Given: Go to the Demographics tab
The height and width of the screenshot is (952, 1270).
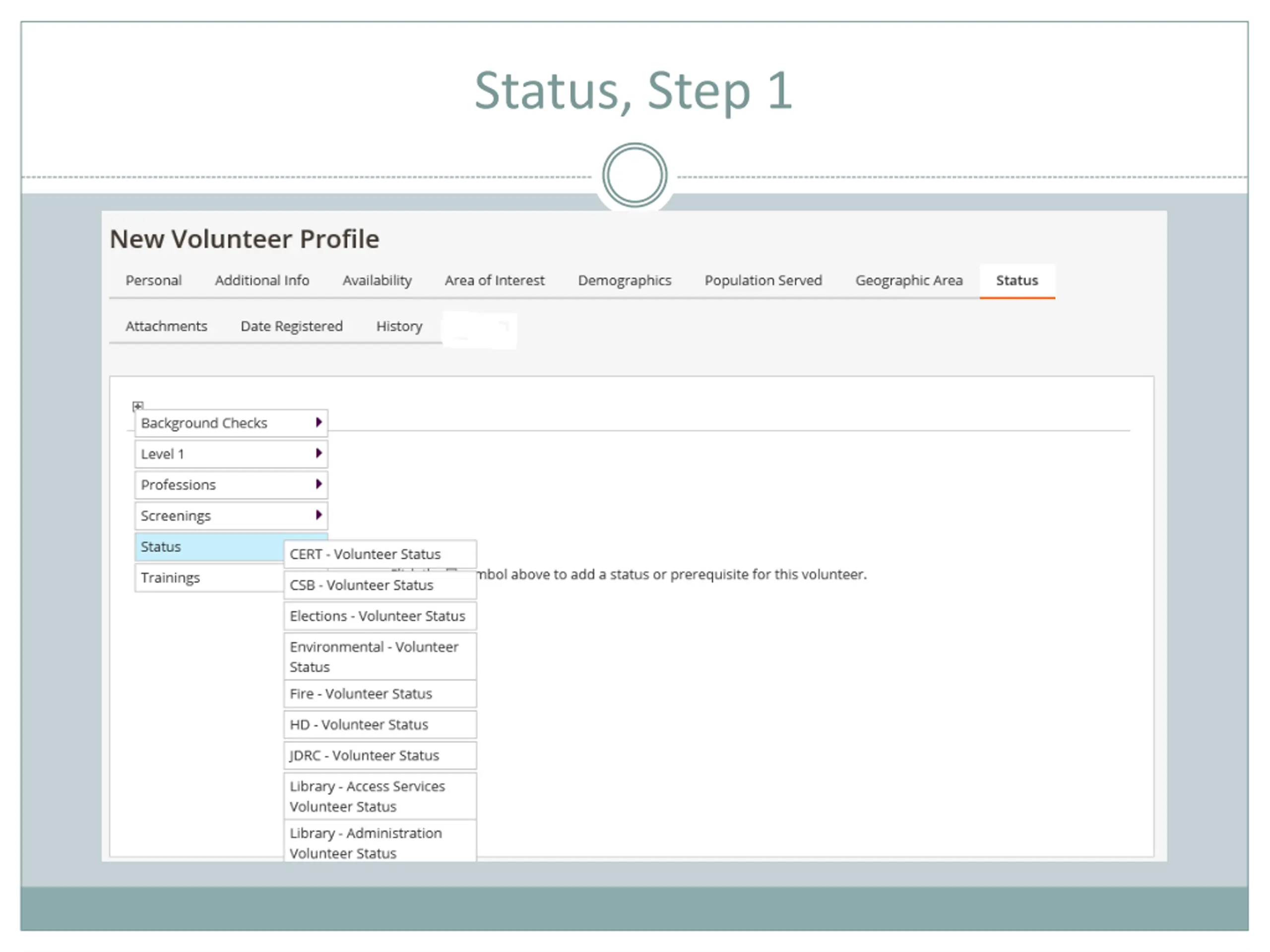Looking at the screenshot, I should pos(624,281).
